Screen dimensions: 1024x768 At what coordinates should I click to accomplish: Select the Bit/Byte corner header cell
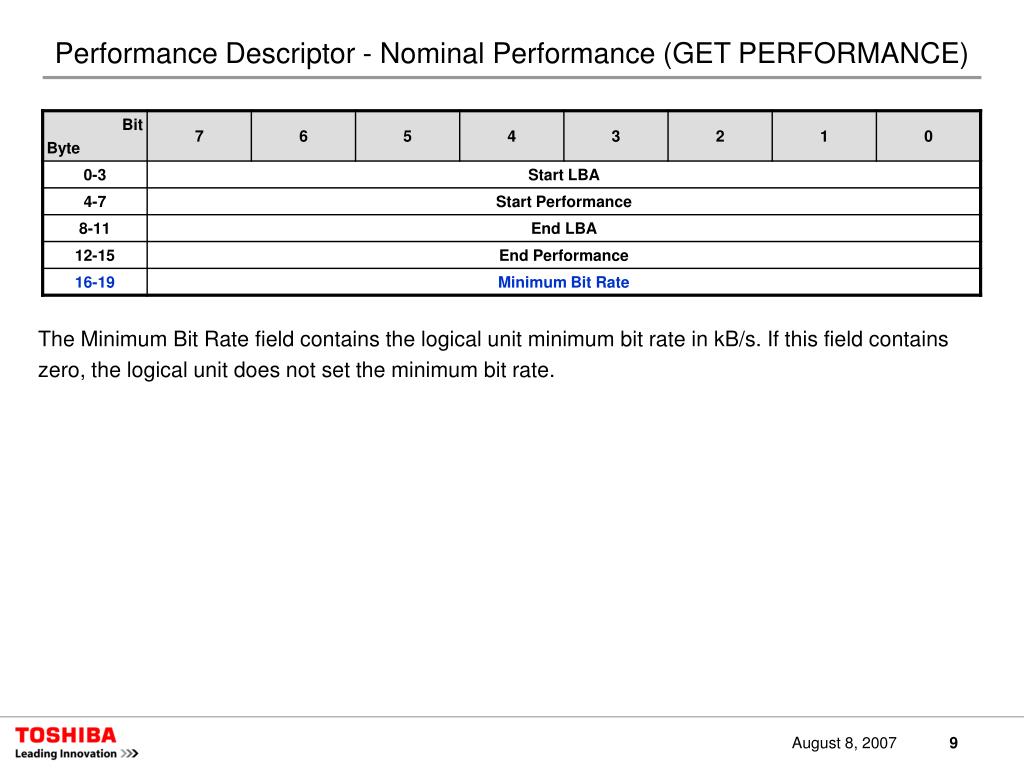coord(94,136)
